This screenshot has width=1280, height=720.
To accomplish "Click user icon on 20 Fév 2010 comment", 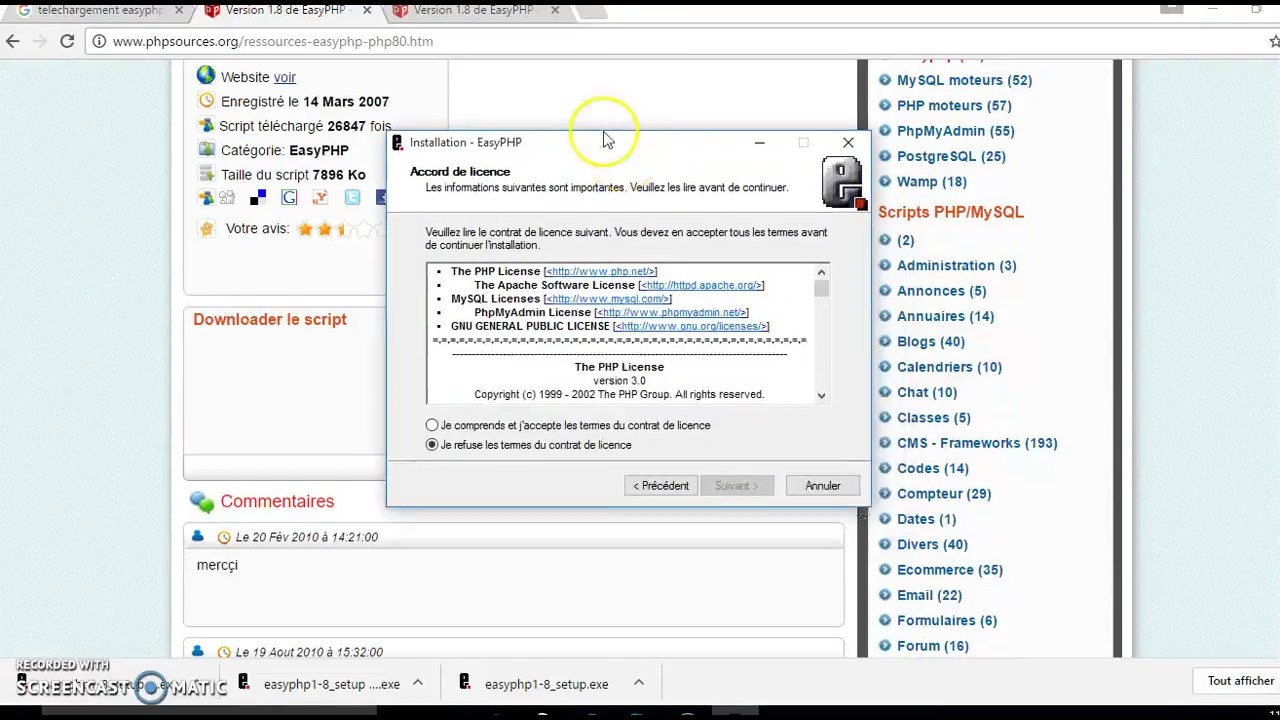I will pos(197,537).
